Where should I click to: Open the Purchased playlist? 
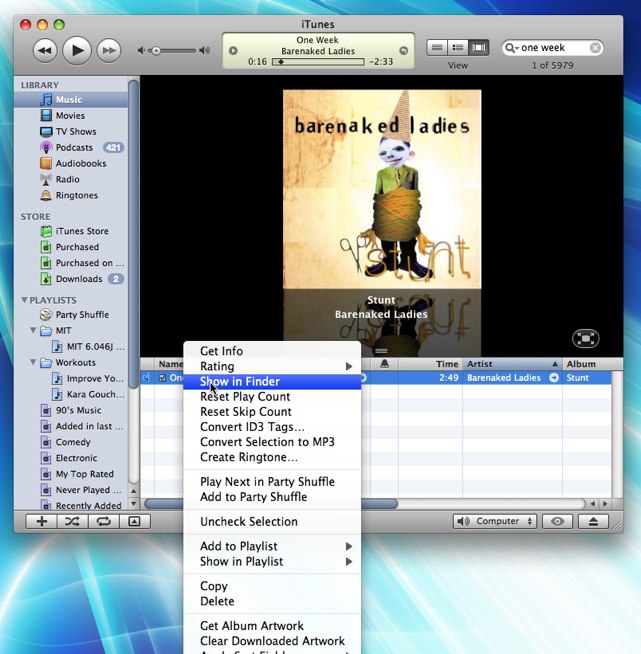(71, 247)
